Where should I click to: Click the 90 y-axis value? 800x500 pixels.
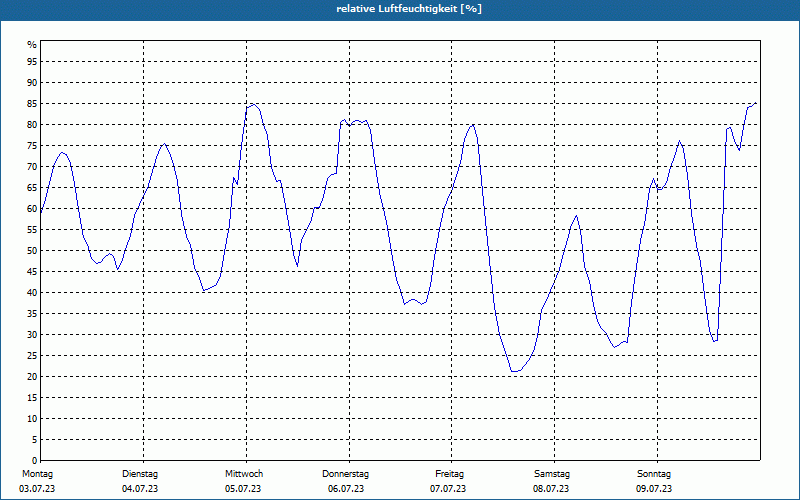[32, 83]
